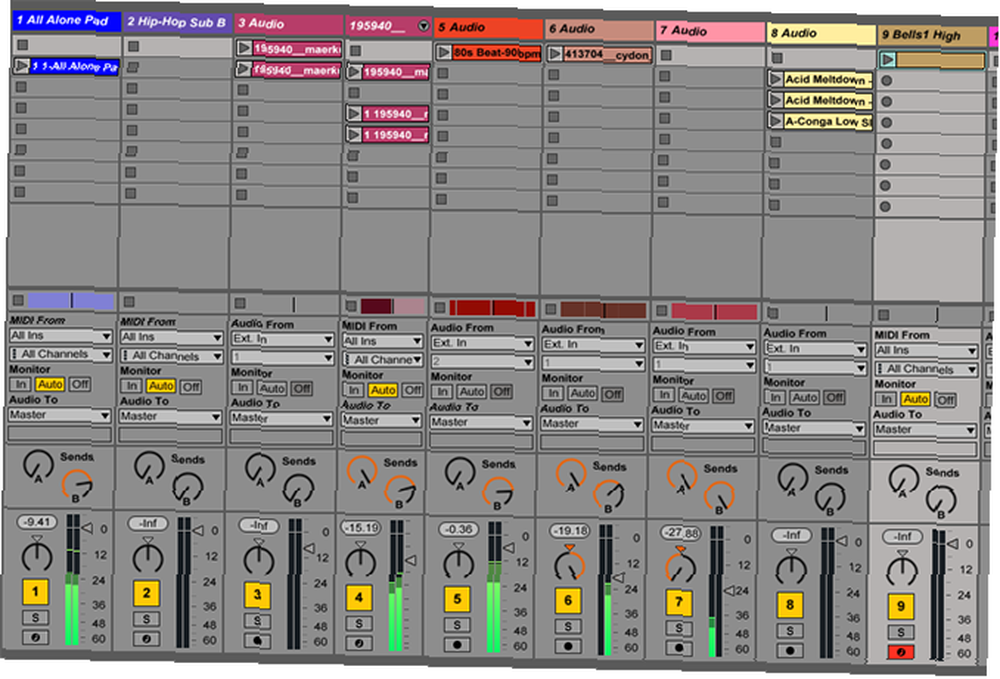Select track header '2 Hip-Hop Sub B'
The image size is (1000, 679).
point(177,22)
